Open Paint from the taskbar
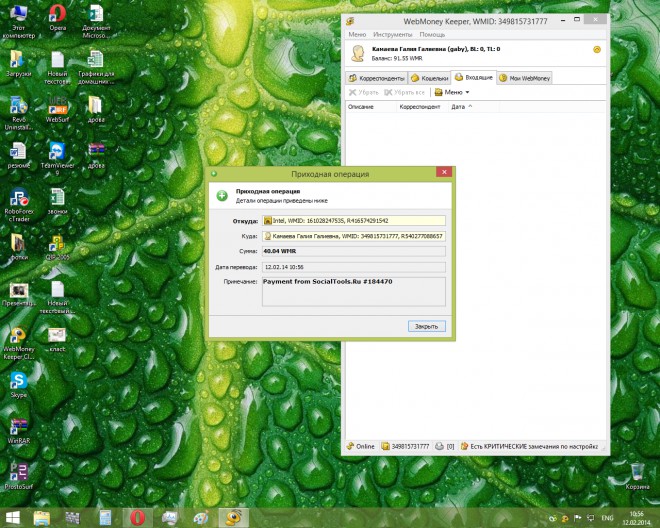660x528 pixels. tap(201, 518)
